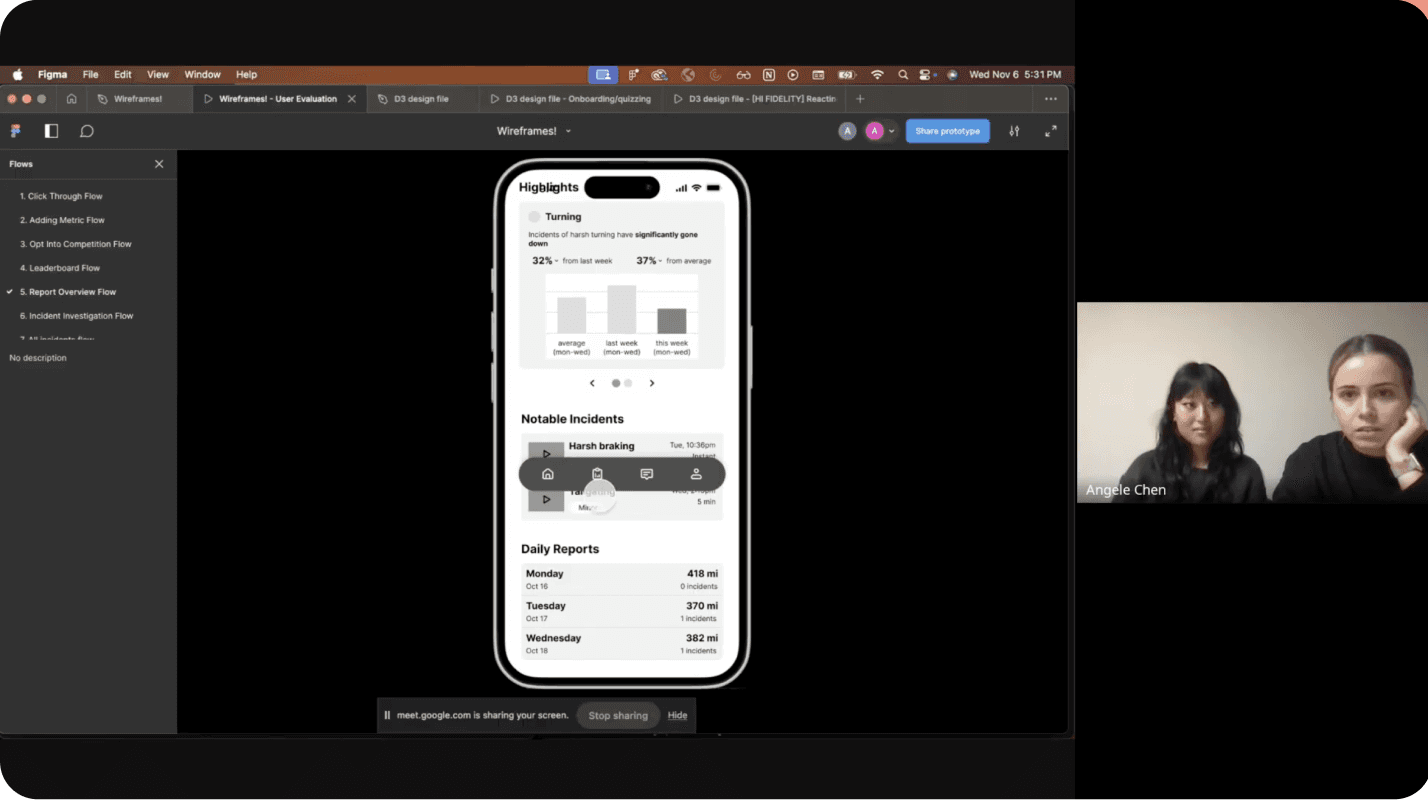Switch to the D3 design file tab
1428x800 pixels.
(x=421, y=99)
